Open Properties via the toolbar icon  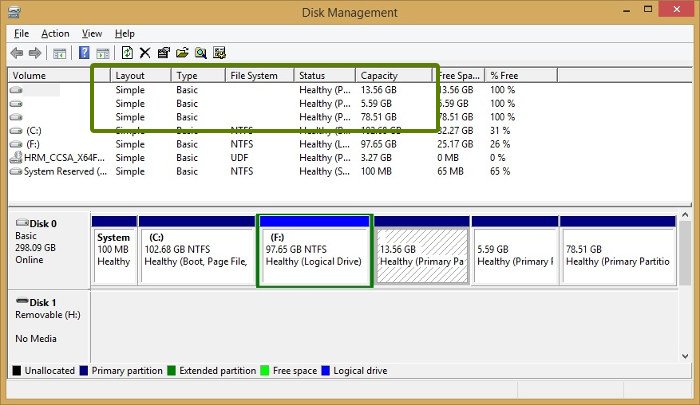(x=163, y=53)
